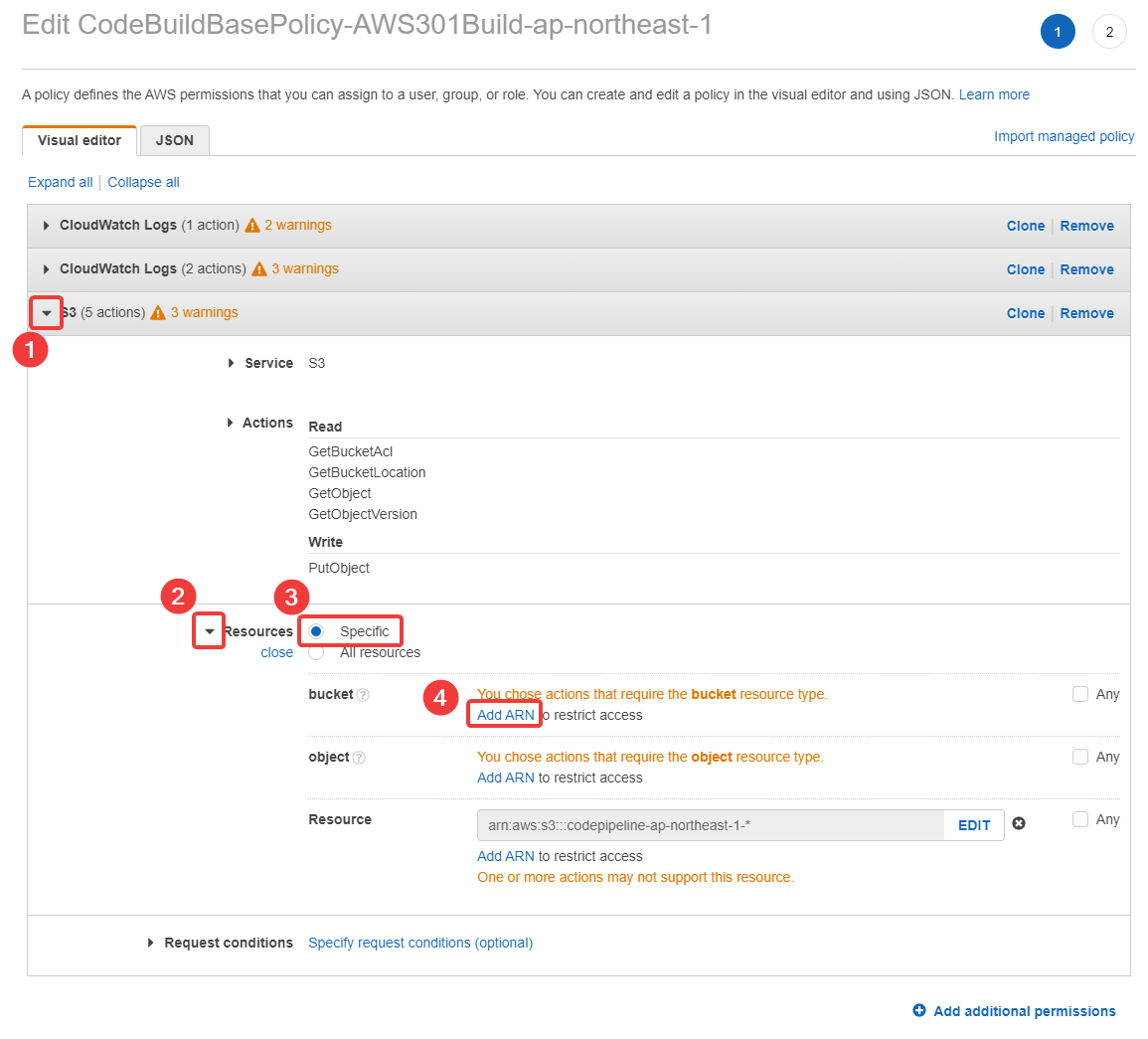Expand the CloudWatch Logs (2 actions) section
The width and height of the screenshot is (1148, 1039).
(46, 269)
